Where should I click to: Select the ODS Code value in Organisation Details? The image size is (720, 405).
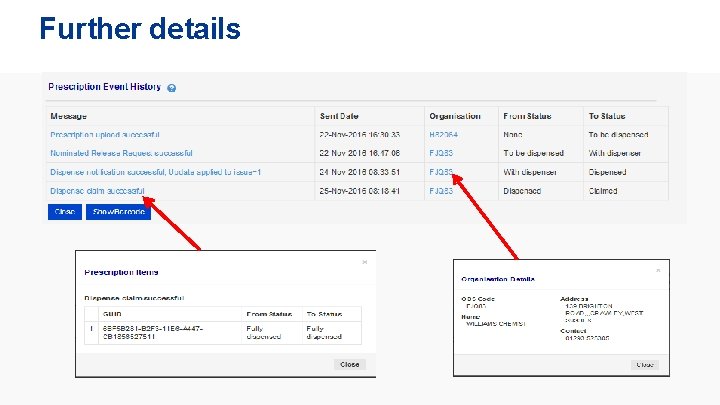[476, 306]
